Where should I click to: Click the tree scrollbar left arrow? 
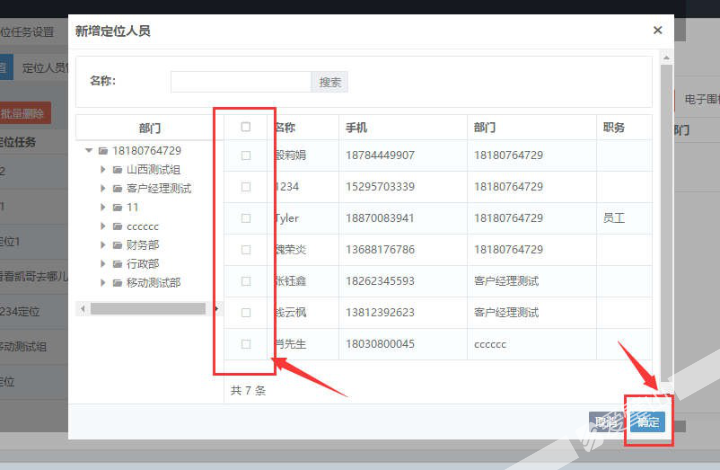(x=83, y=308)
